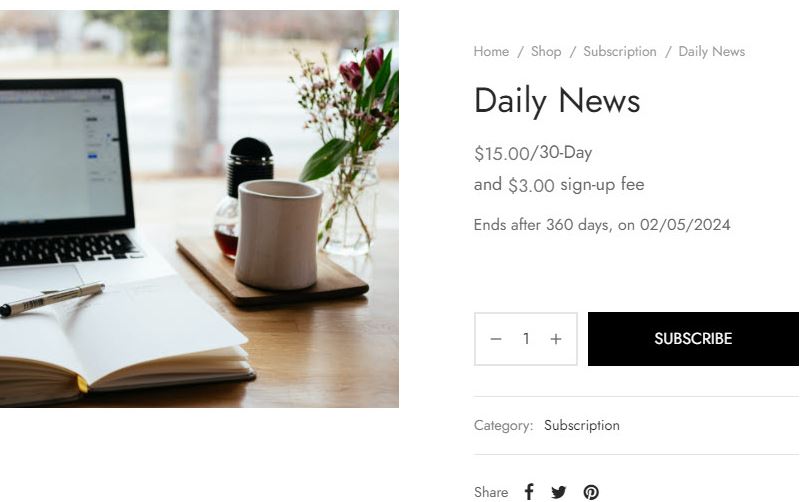Subscribe to Daily News
Screen dimensions: 807x502
click(x=693, y=339)
